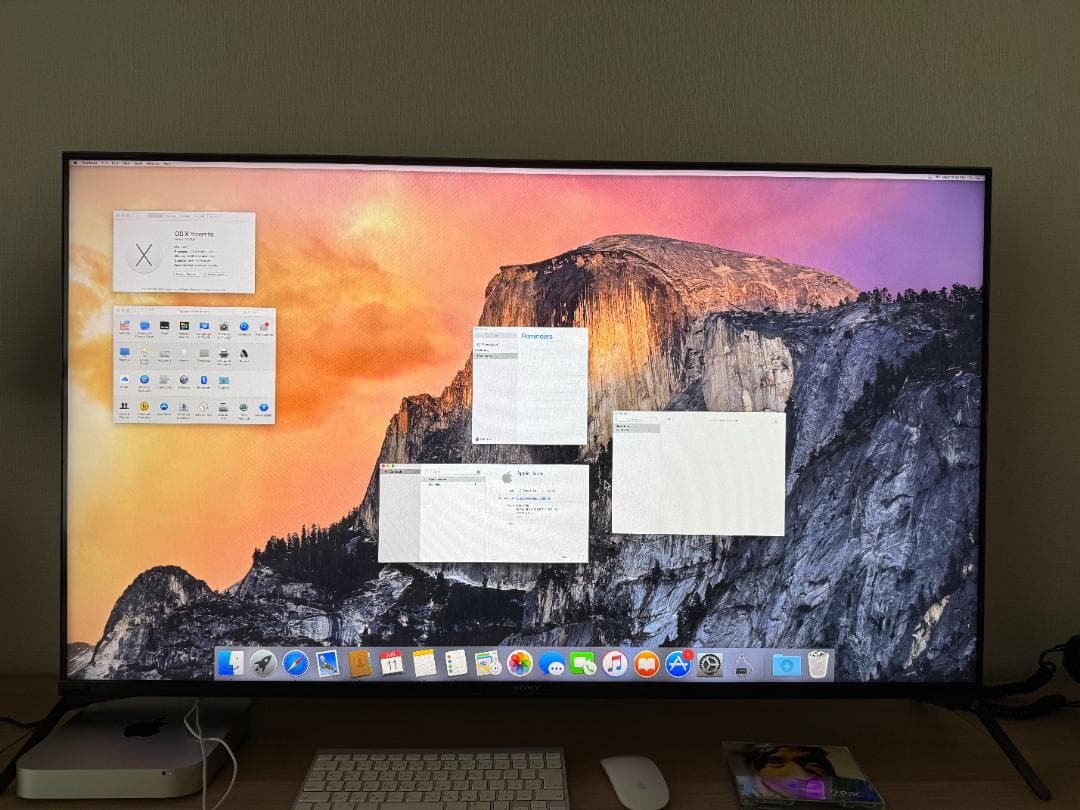The height and width of the screenshot is (810, 1080).
Task: Open Security & Privacy preferences
Action: pyautogui.click(x=225, y=327)
